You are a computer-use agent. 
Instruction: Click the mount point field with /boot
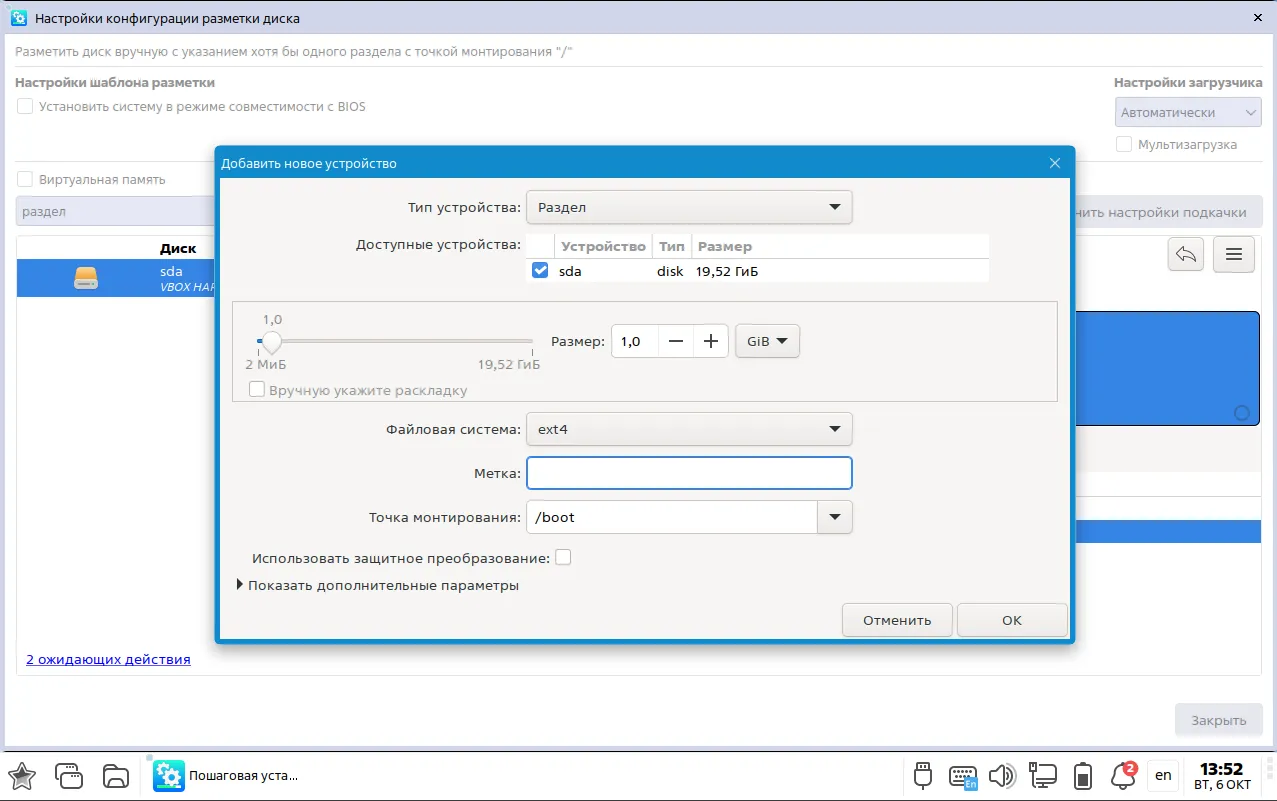coord(672,517)
